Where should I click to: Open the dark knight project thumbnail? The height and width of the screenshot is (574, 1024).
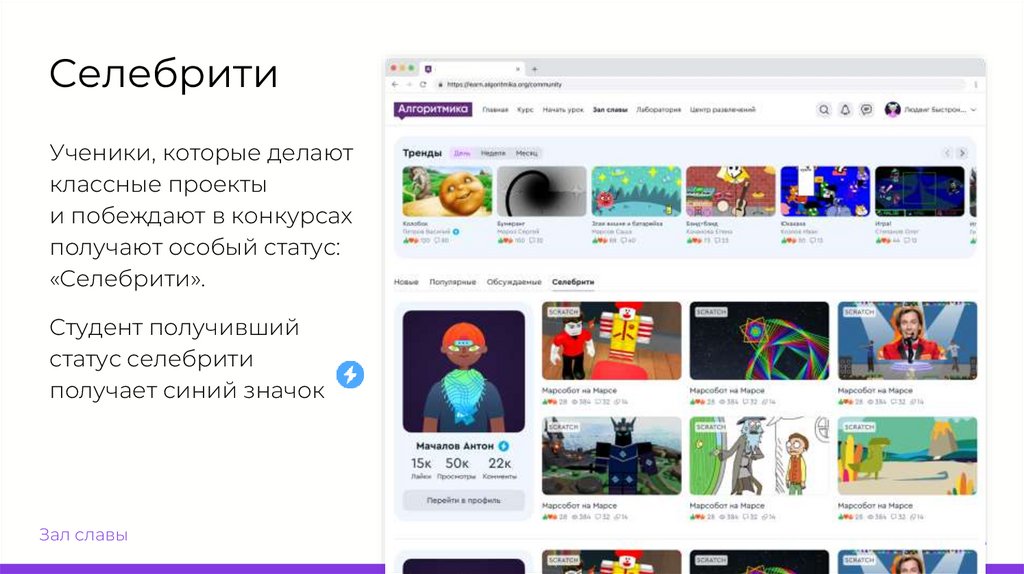[x=611, y=456]
